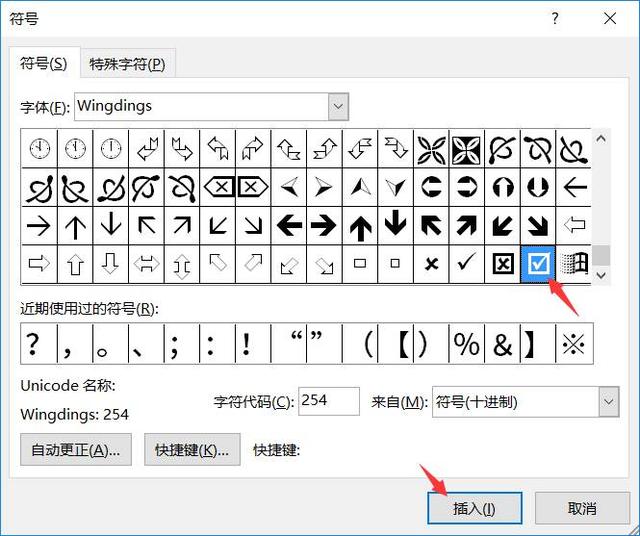The width and height of the screenshot is (640, 536).
Task: Pick the recent ※ reference mark symbol
Action: tap(574, 344)
